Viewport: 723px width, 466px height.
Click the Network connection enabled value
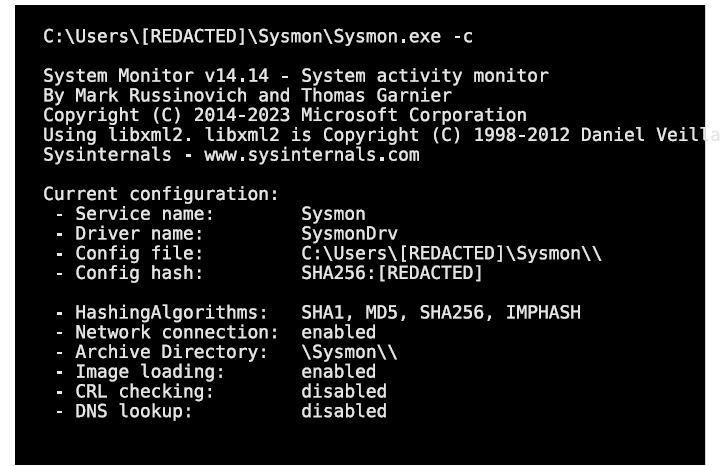[x=338, y=332]
